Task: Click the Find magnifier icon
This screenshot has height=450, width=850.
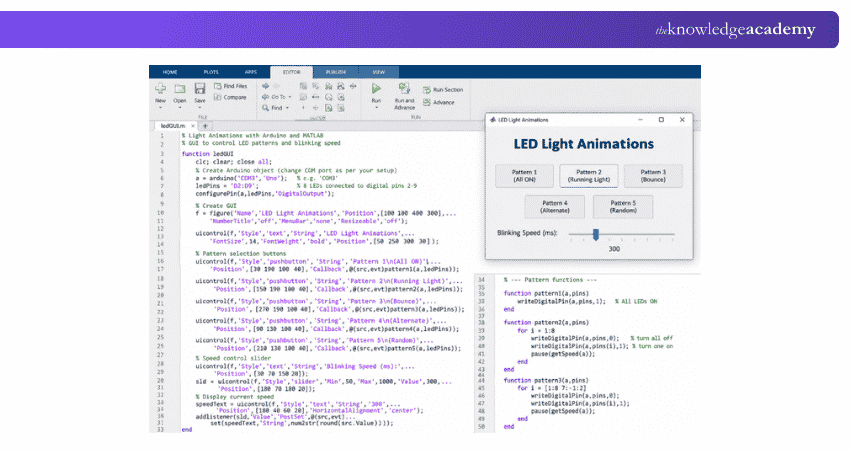Action: [x=266, y=108]
